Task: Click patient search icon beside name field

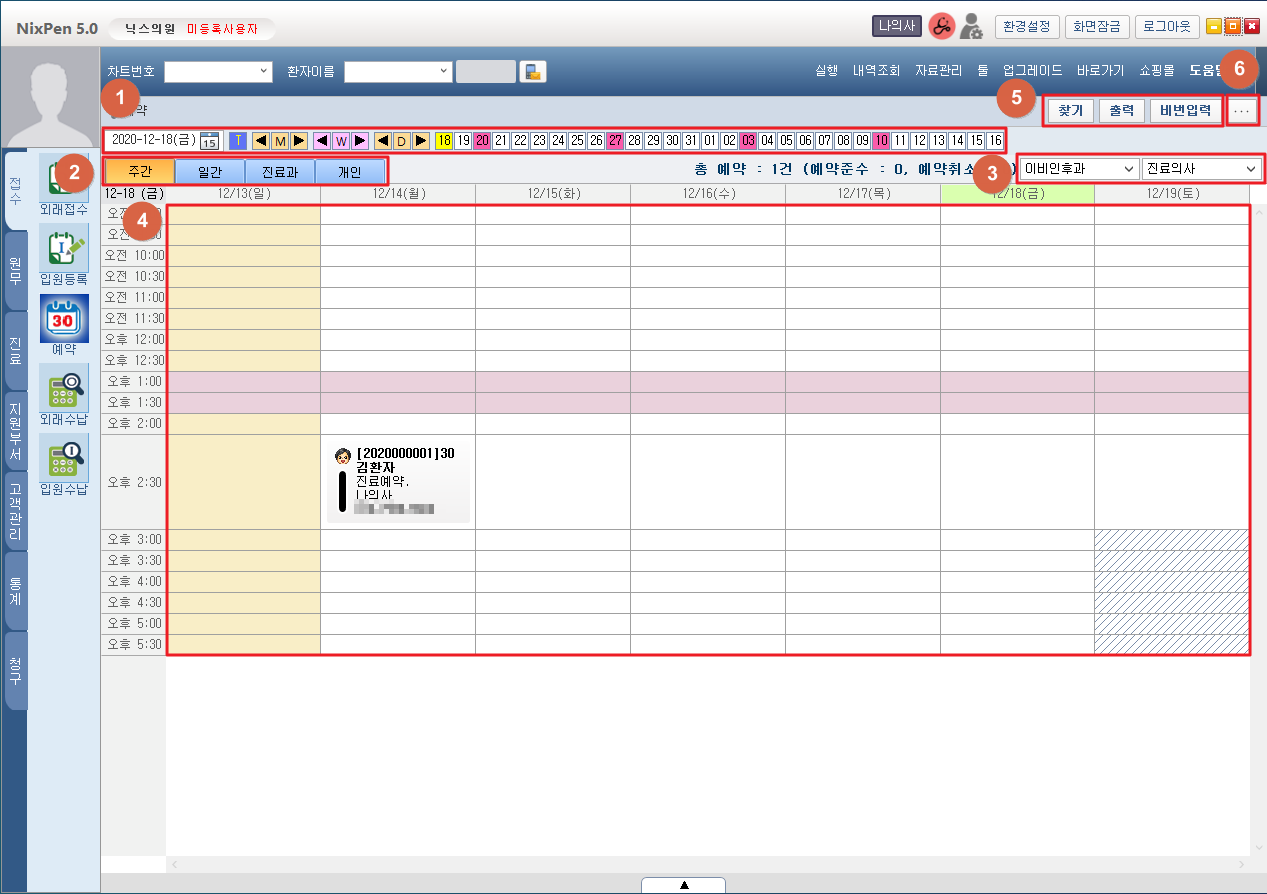Action: pyautogui.click(x=534, y=71)
